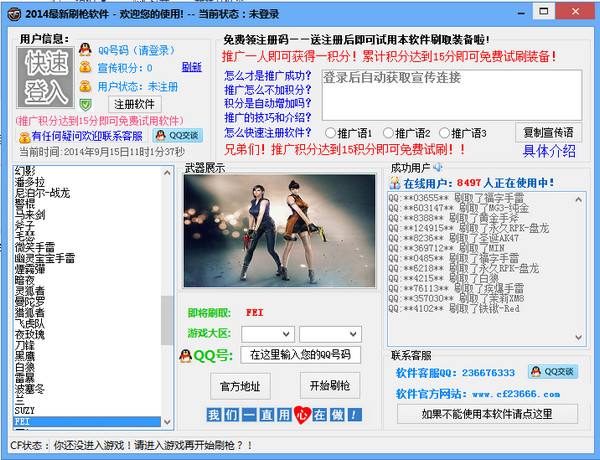
Task: Click the 成功用户 log scroll up arrow
Action: [x=579, y=200]
